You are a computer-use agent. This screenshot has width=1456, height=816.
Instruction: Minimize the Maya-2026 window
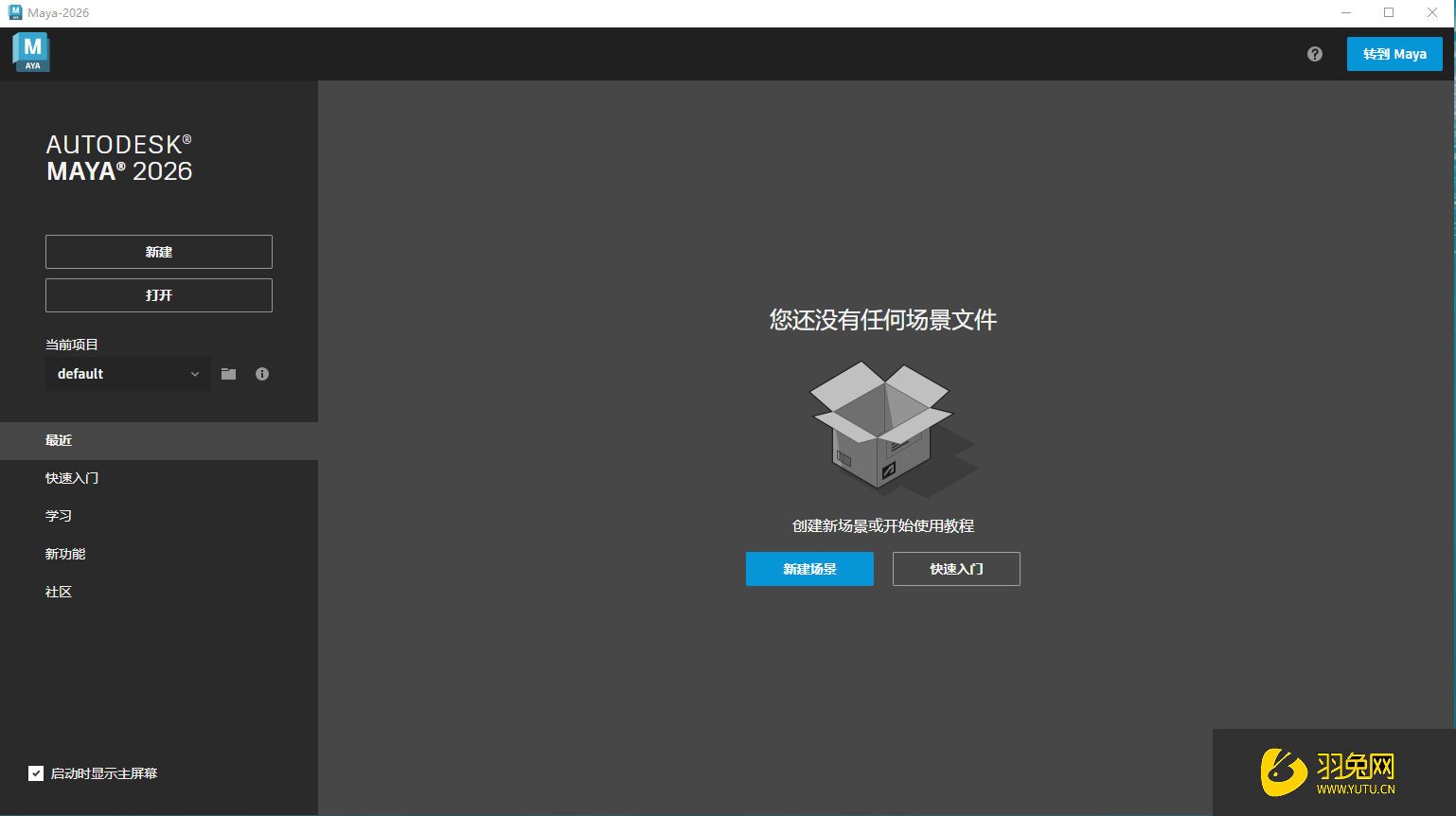[1346, 13]
